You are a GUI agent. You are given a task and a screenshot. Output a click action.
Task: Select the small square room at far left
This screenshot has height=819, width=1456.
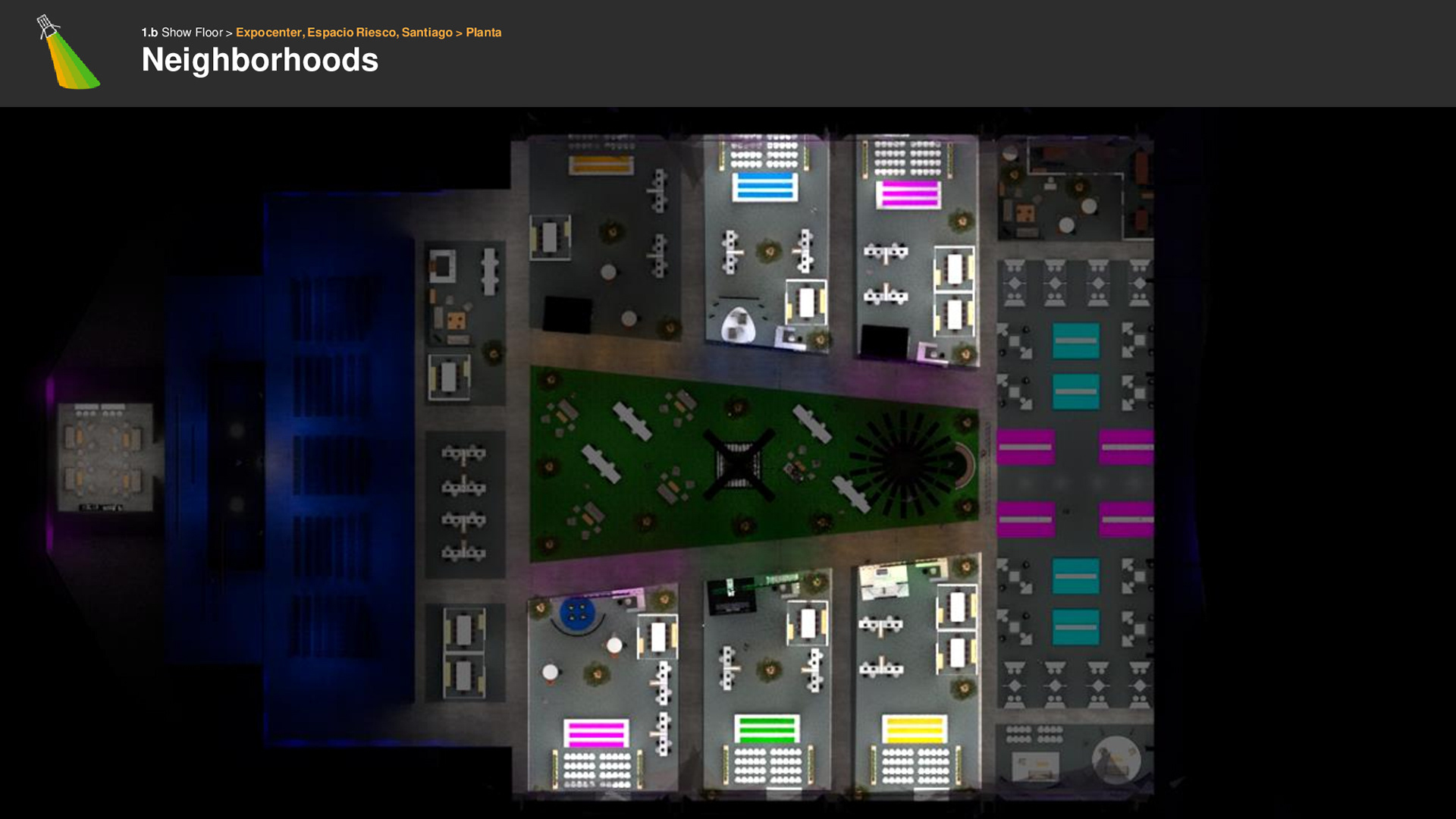coord(105,457)
